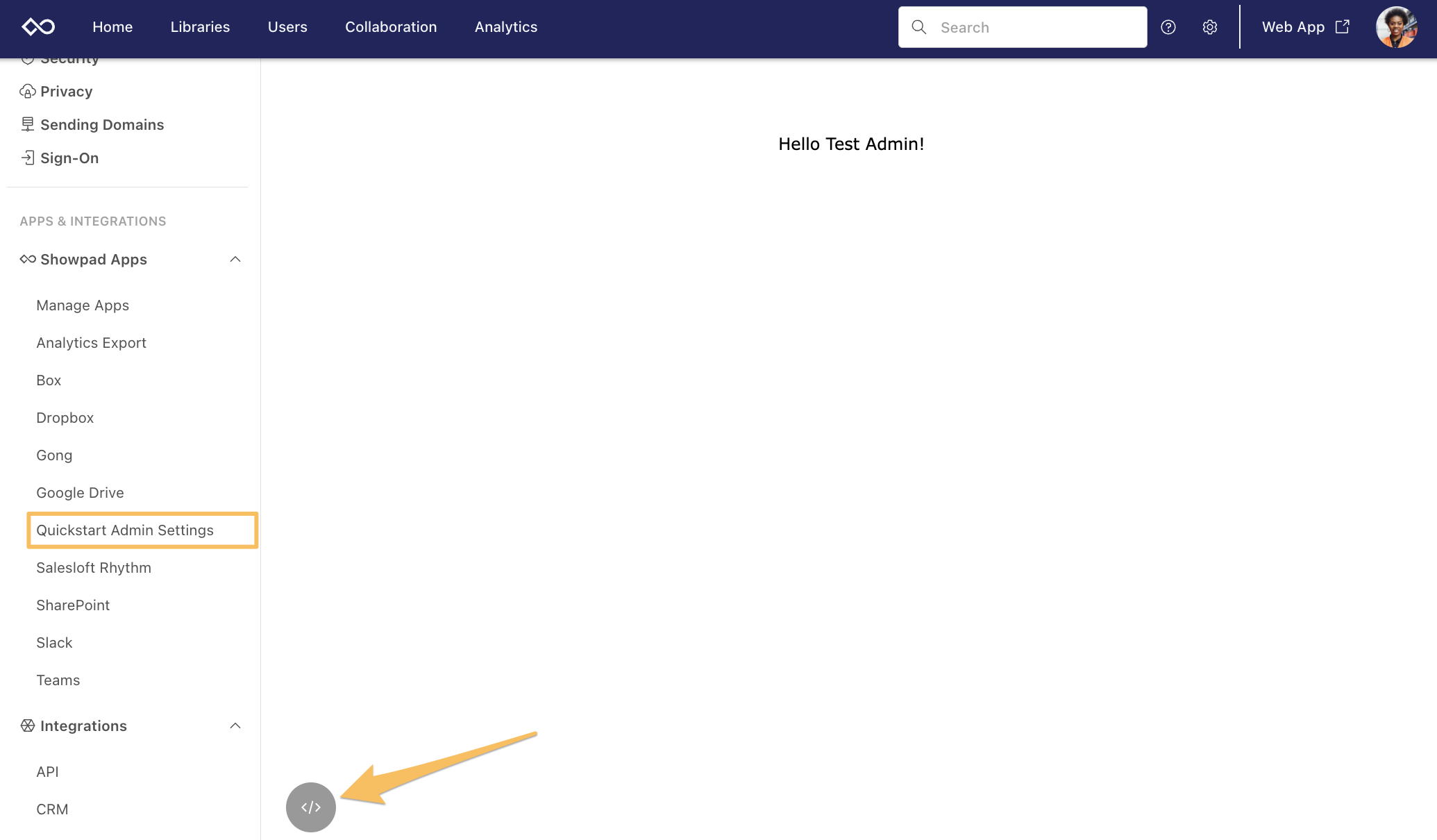Click the API integration item
This screenshot has width=1437, height=840.
click(x=47, y=771)
